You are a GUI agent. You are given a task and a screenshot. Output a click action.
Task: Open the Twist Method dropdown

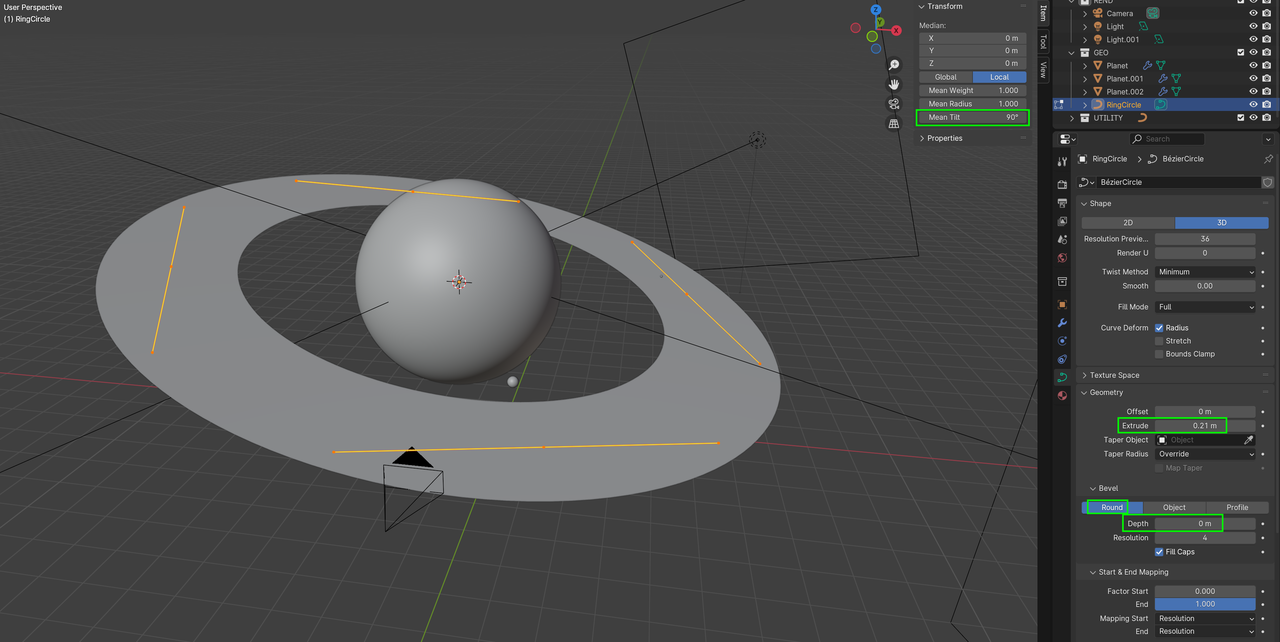(x=1205, y=272)
